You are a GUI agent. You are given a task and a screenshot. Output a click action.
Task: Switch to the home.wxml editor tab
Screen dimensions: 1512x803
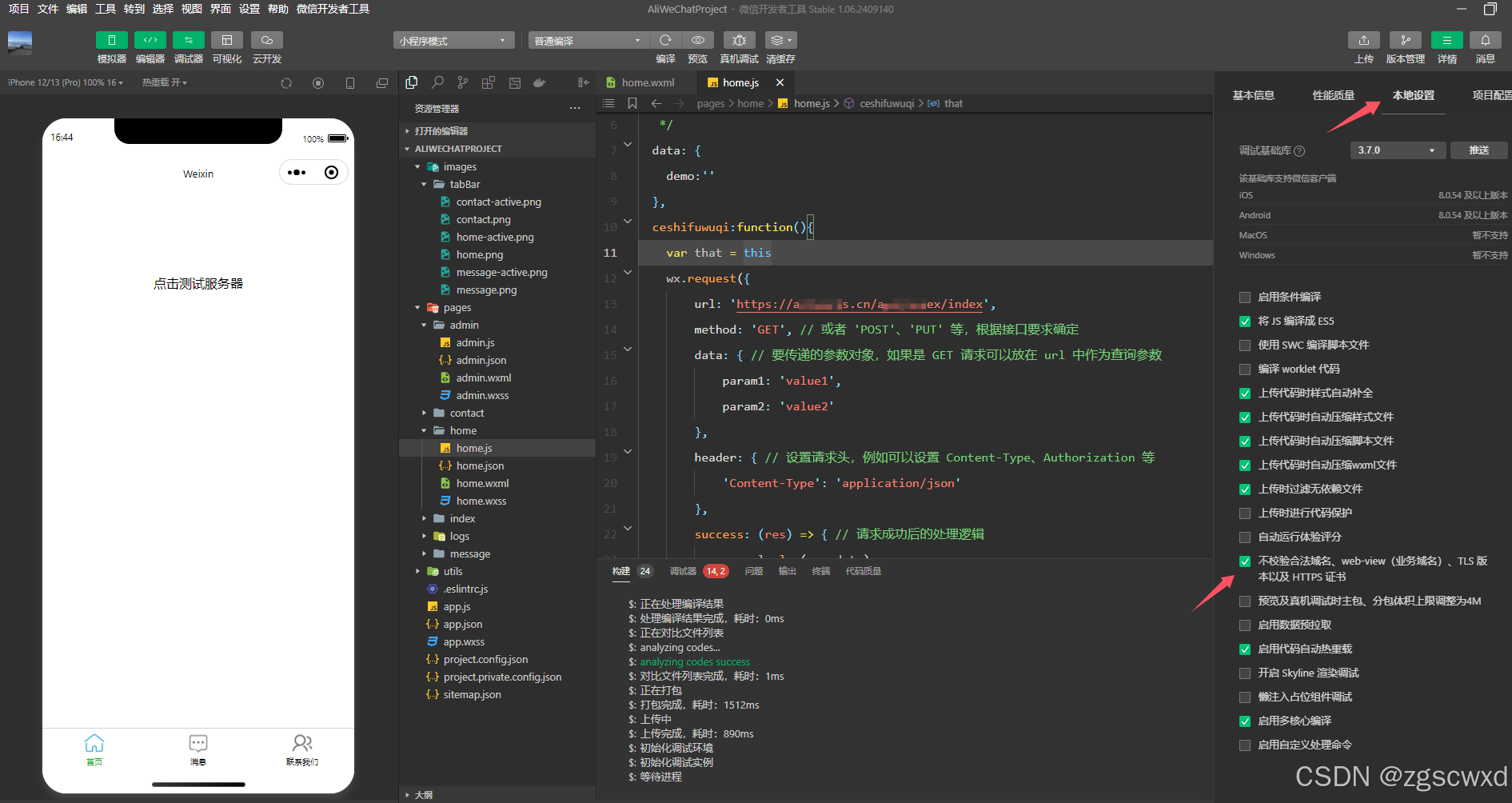click(x=648, y=82)
